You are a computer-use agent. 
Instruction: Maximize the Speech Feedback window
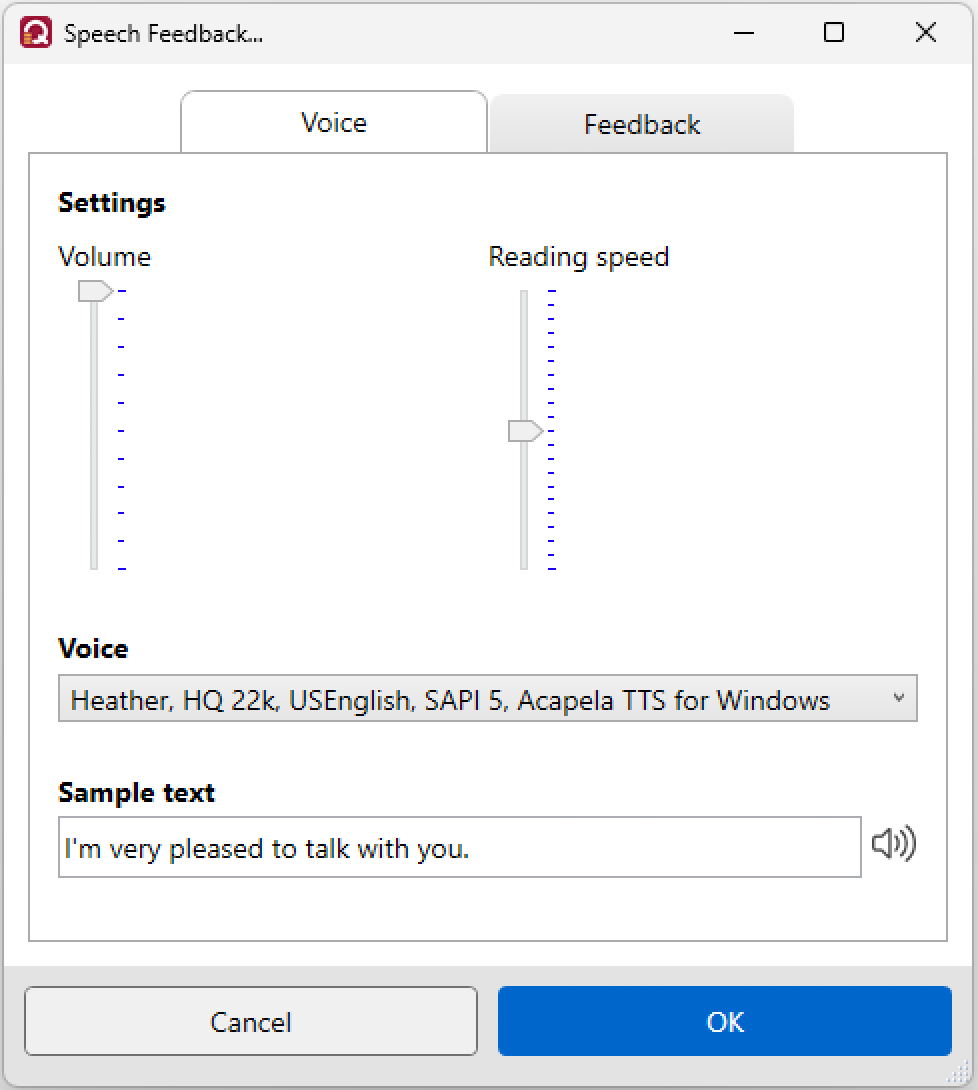click(x=833, y=33)
